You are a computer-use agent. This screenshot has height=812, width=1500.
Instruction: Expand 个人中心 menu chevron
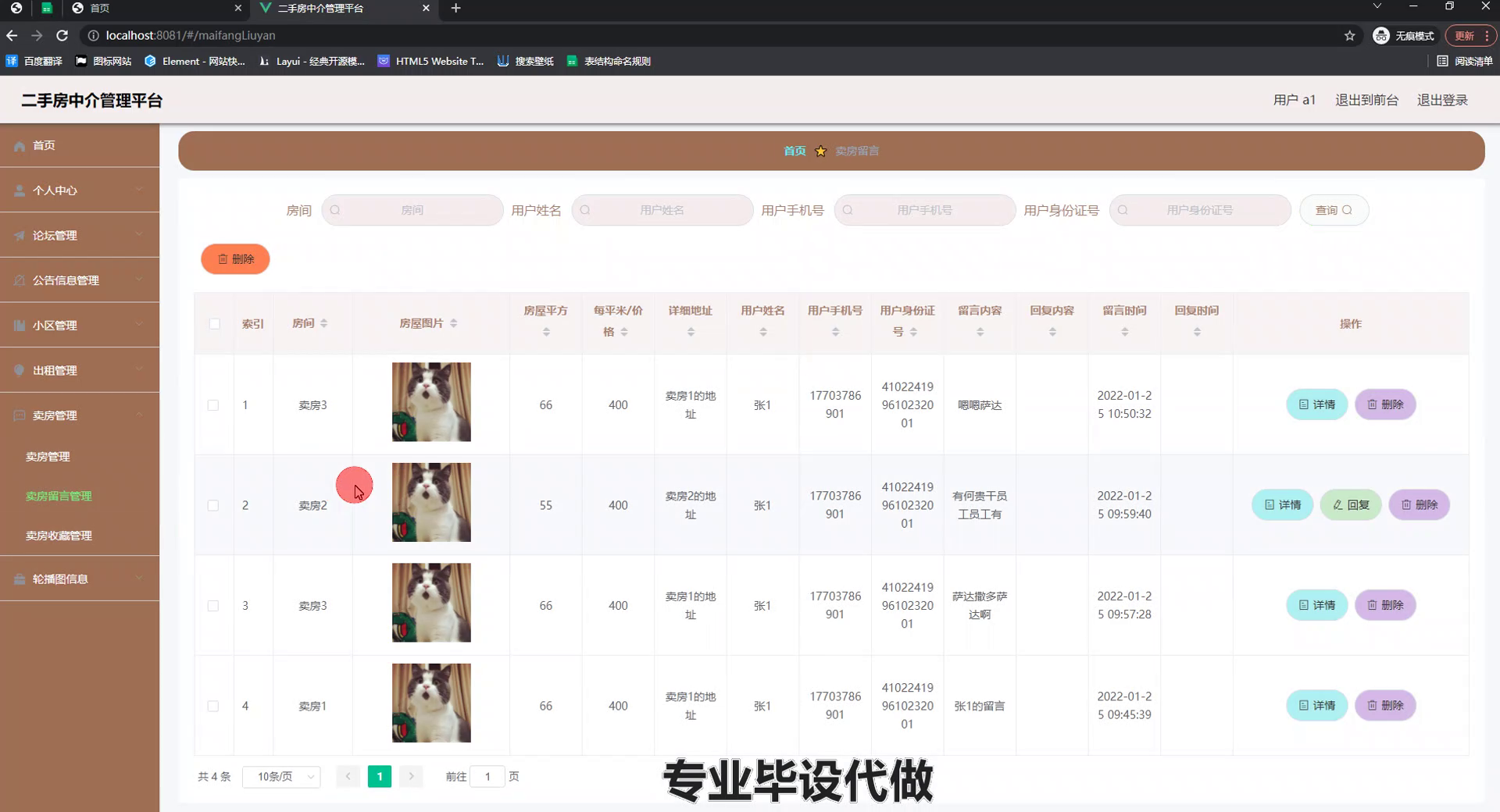click(139, 190)
